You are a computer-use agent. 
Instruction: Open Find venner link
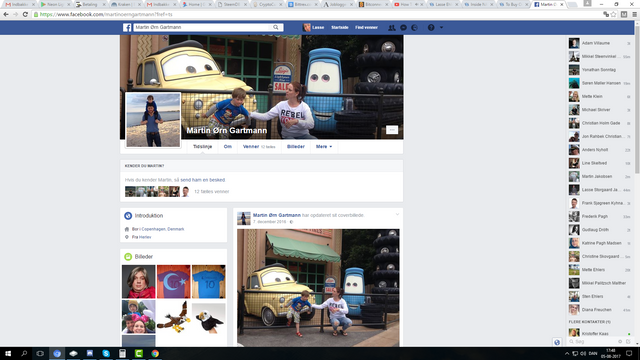click(x=366, y=27)
